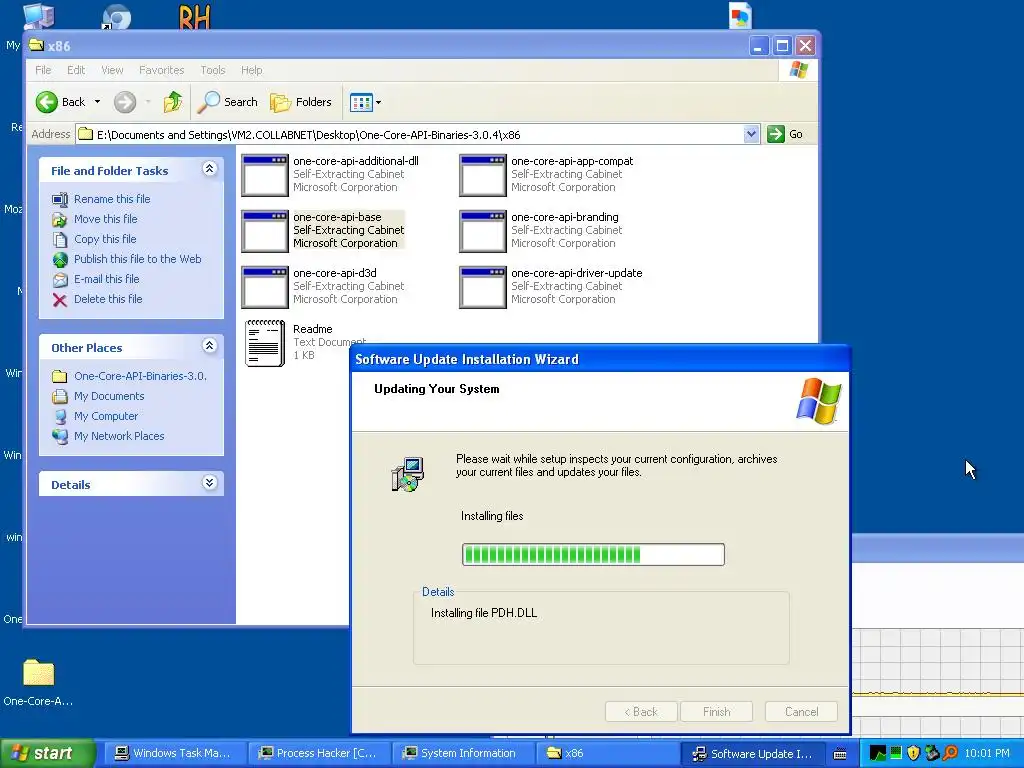Screen dimensions: 1024x768
Task: Select one-core-api-branding file icon
Action: [483, 231]
